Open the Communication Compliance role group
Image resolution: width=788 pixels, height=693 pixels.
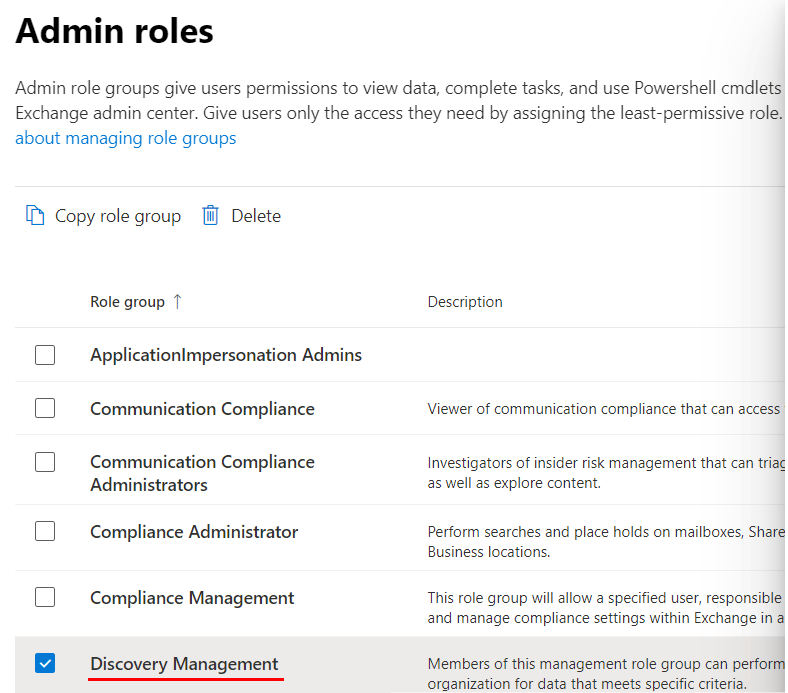point(202,409)
